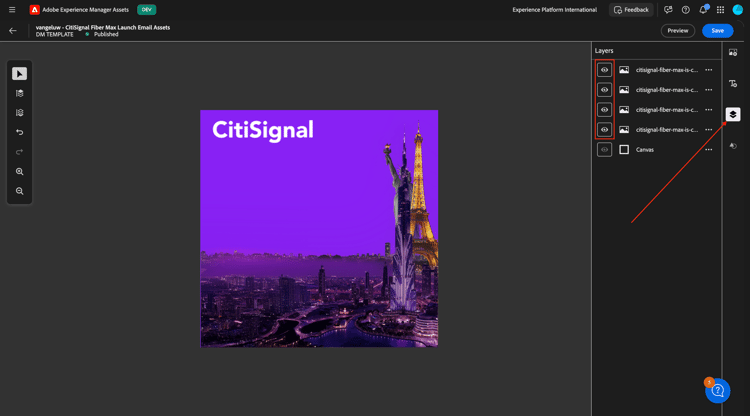Redo the last undone edit
Image resolution: width=750 pixels, height=416 pixels.
[x=20, y=152]
